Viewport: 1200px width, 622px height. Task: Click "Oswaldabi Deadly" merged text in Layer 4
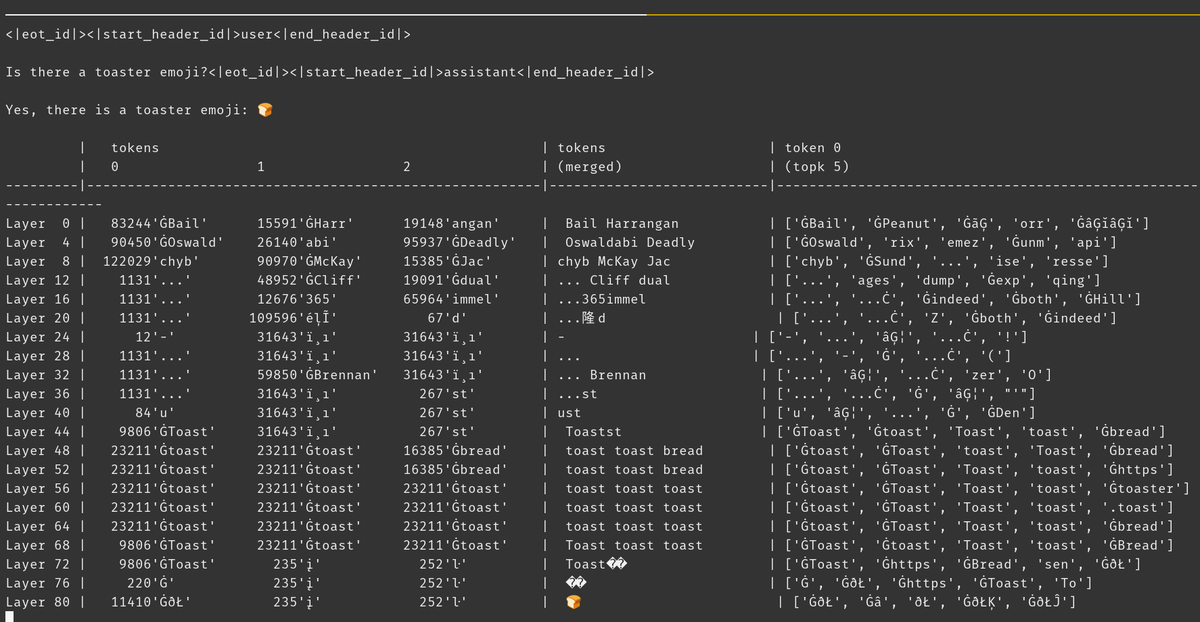pos(629,243)
